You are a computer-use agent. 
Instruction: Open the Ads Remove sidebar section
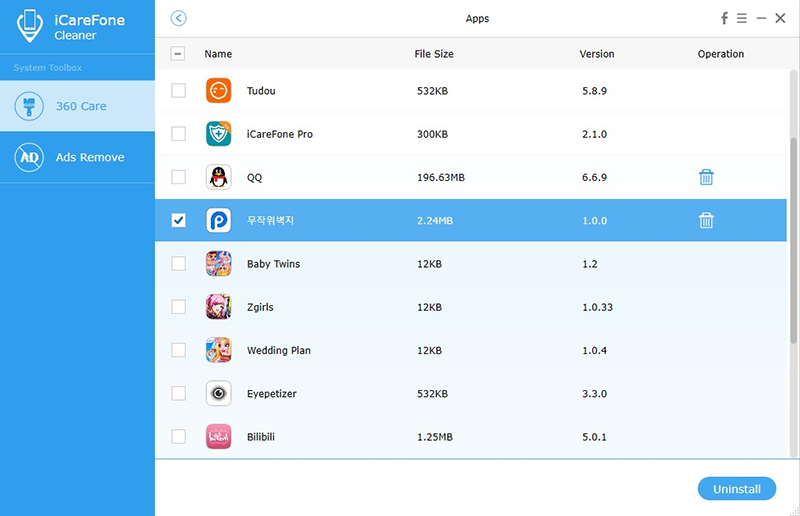77,157
